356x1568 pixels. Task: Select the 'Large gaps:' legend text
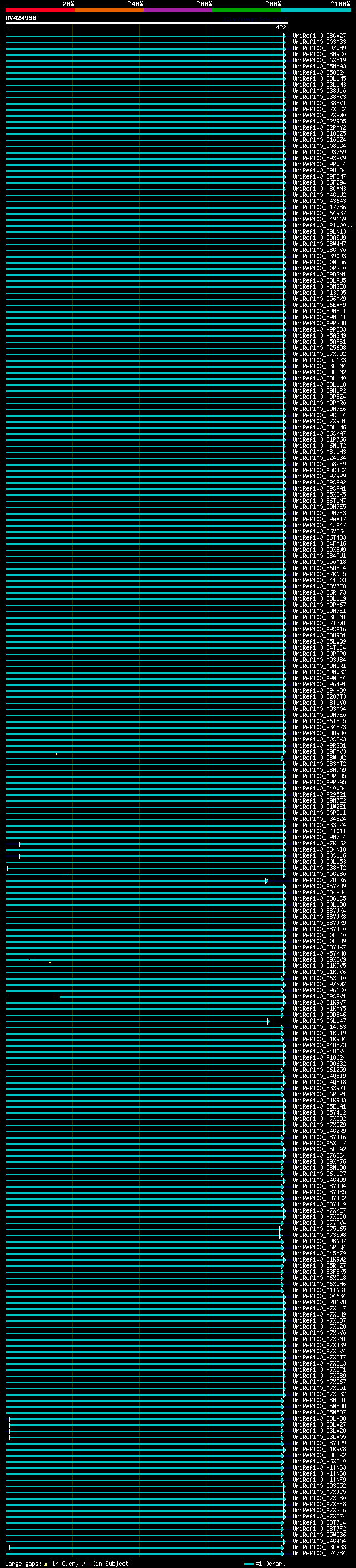pos(23,1563)
